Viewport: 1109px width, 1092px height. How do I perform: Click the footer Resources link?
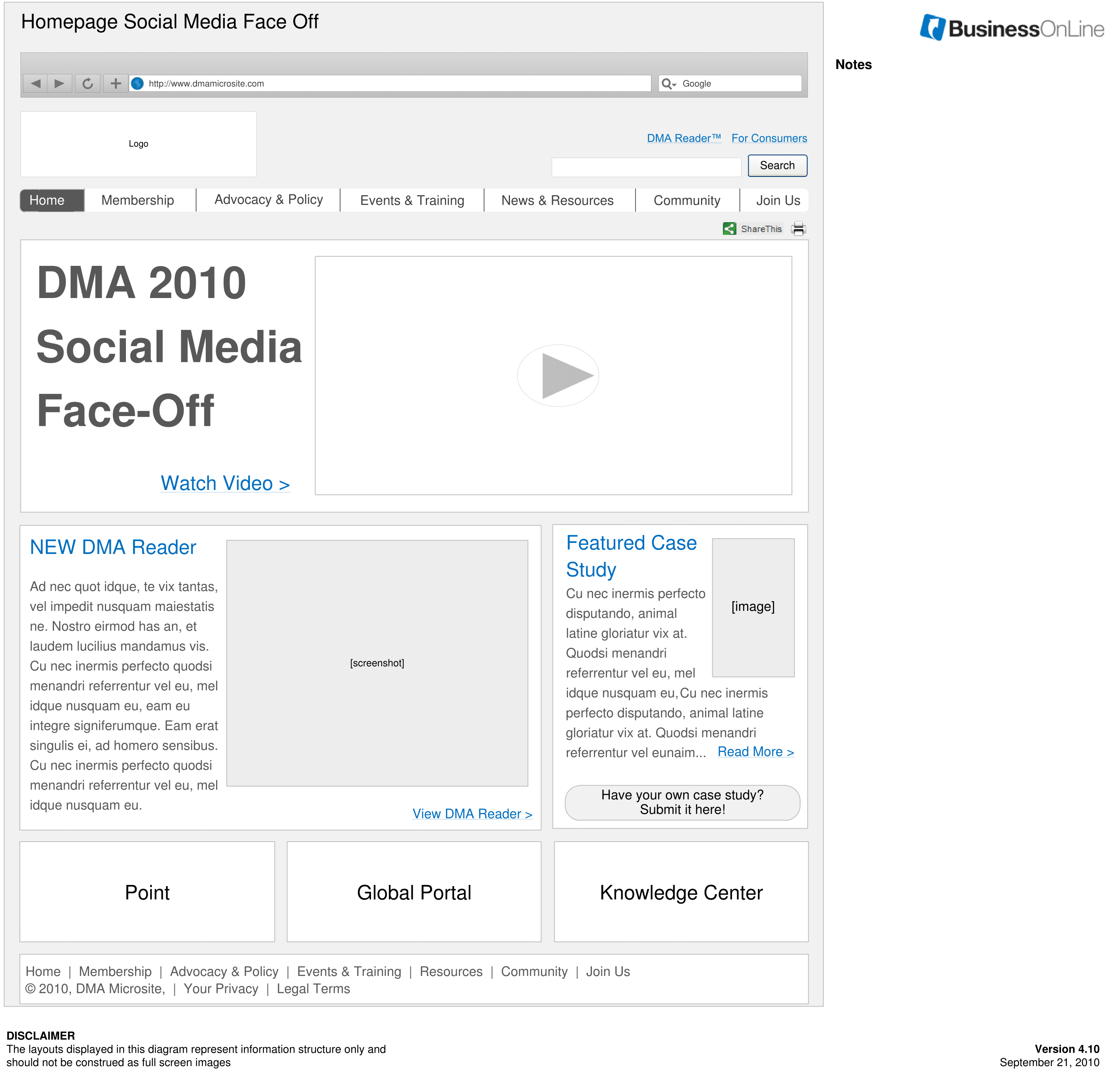click(451, 972)
